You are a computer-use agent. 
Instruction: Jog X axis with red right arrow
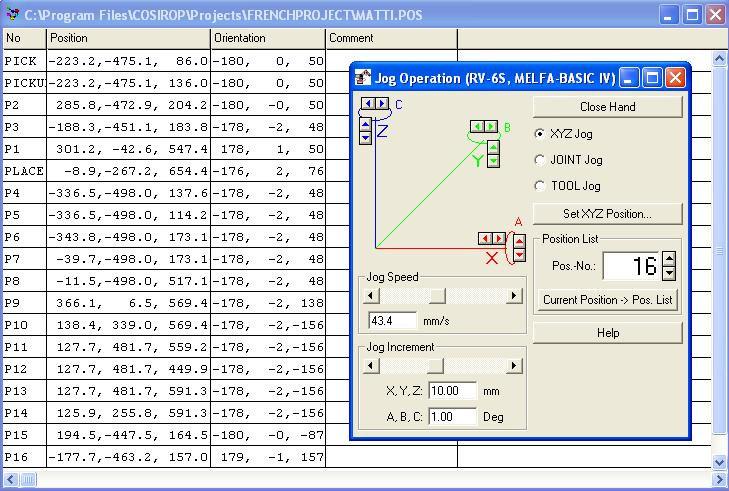[498, 239]
